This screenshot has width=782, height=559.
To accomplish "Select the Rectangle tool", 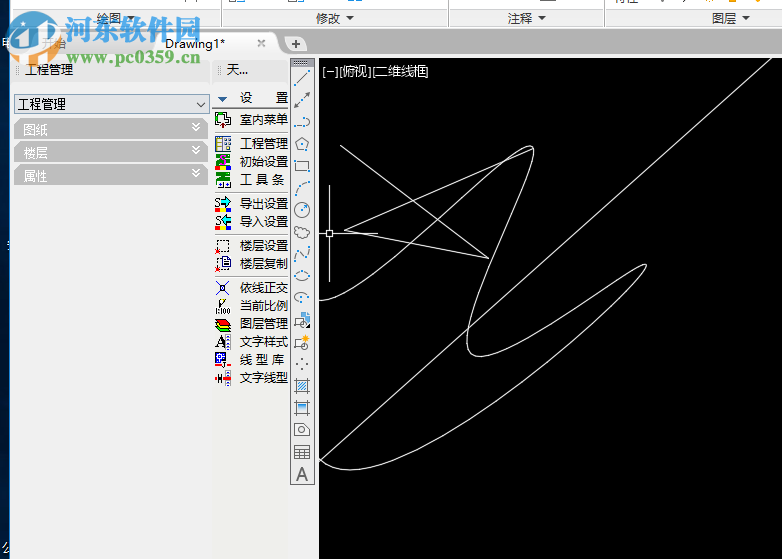I will point(302,166).
